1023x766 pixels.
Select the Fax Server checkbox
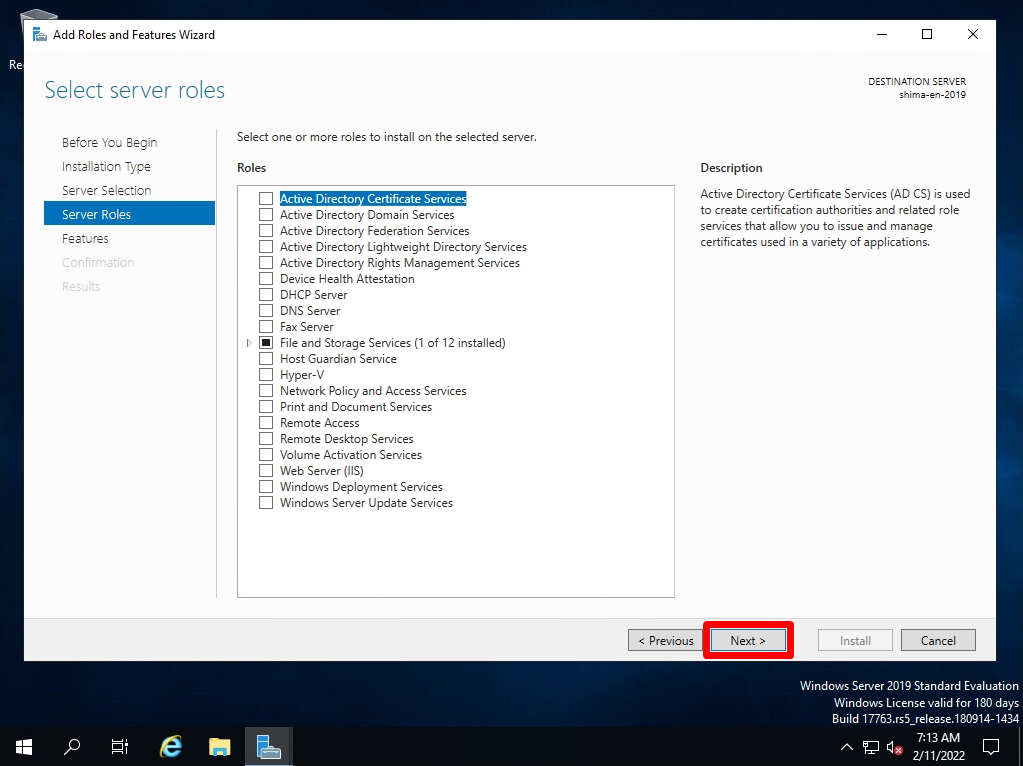click(266, 326)
